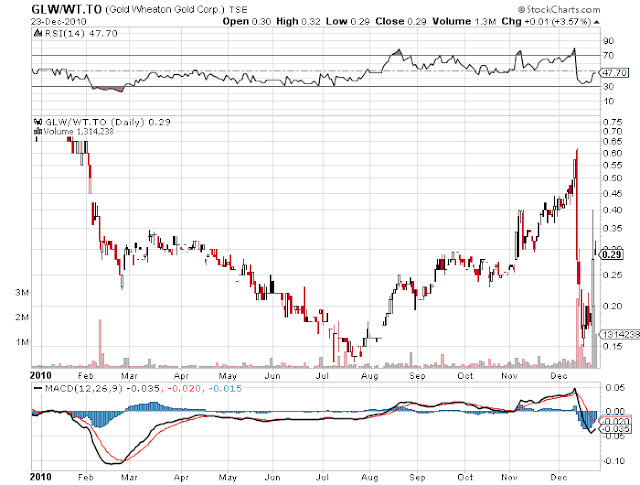Click the TSE exchange label
The height and width of the screenshot is (485, 640).
pyautogui.click(x=238, y=9)
